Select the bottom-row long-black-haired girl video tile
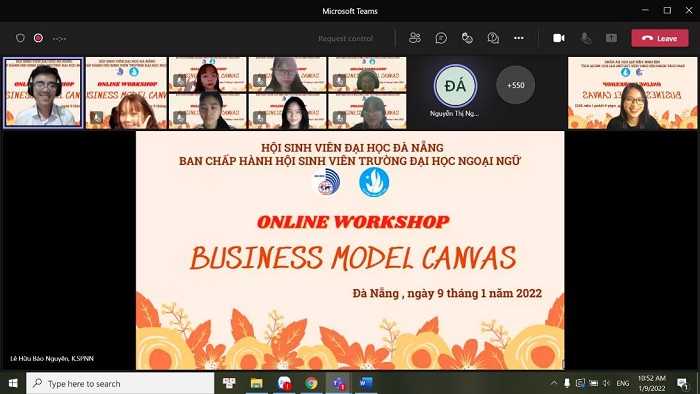The width and height of the screenshot is (700, 394). 287,112
